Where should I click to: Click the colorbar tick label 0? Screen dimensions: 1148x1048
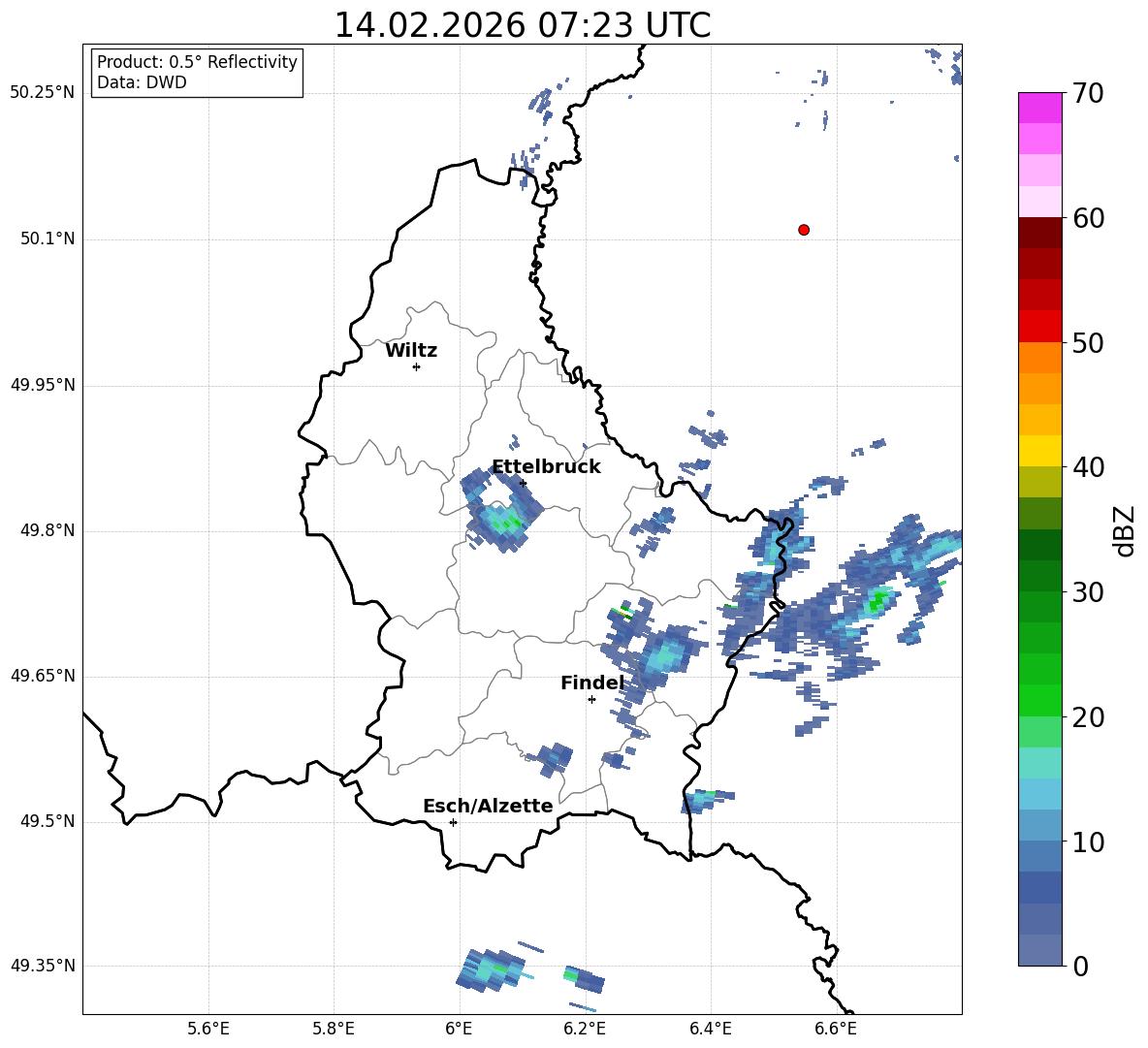1080,966
